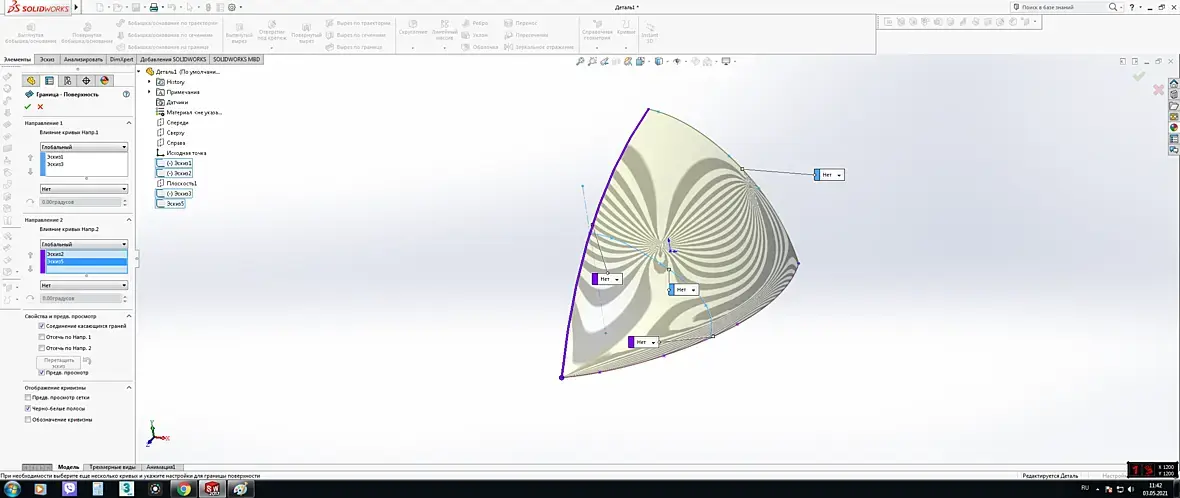
Task: Confirm the boundary surface with green checkmark
Action: click(28, 107)
